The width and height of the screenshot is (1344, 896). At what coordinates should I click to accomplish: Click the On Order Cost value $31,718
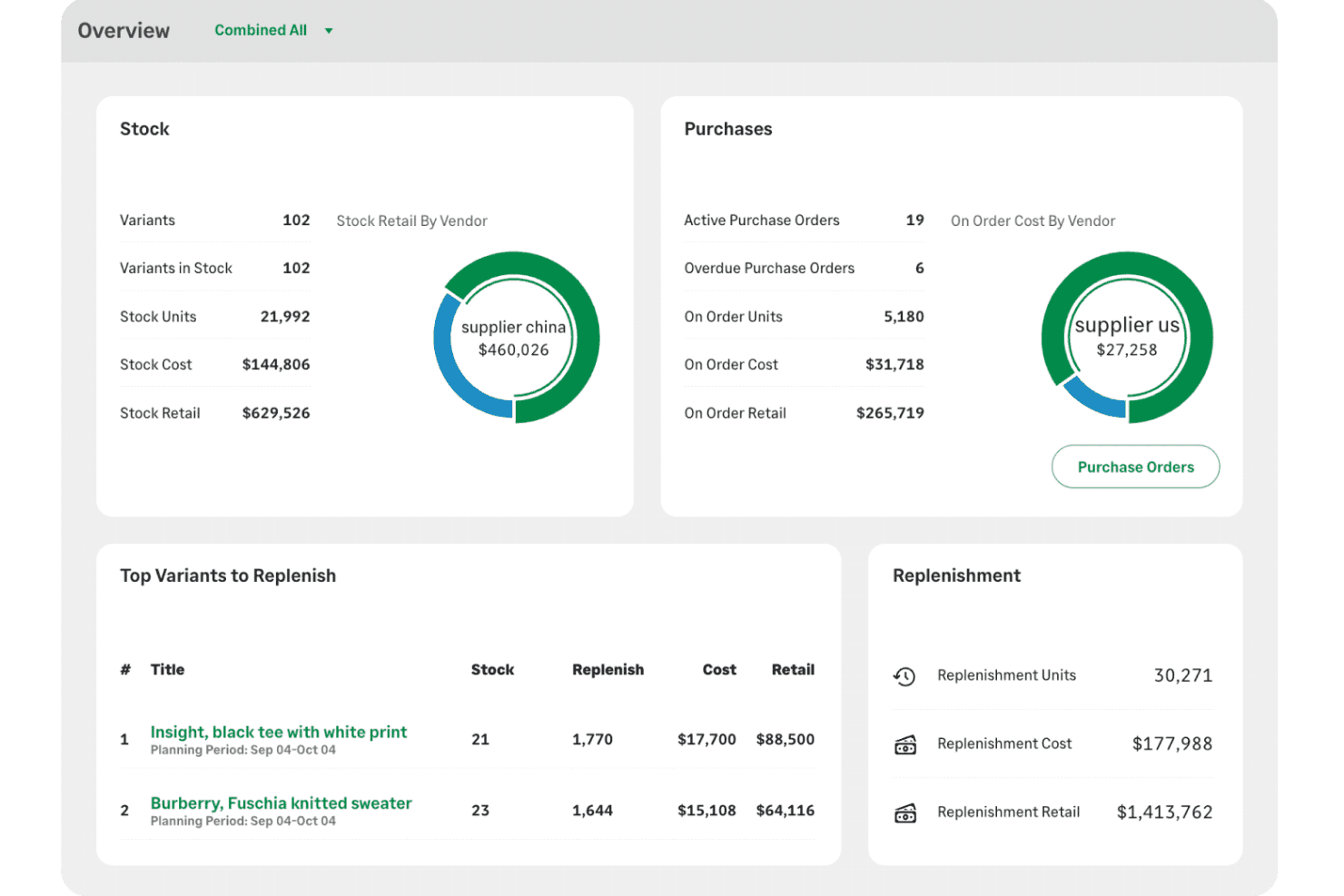coord(894,365)
